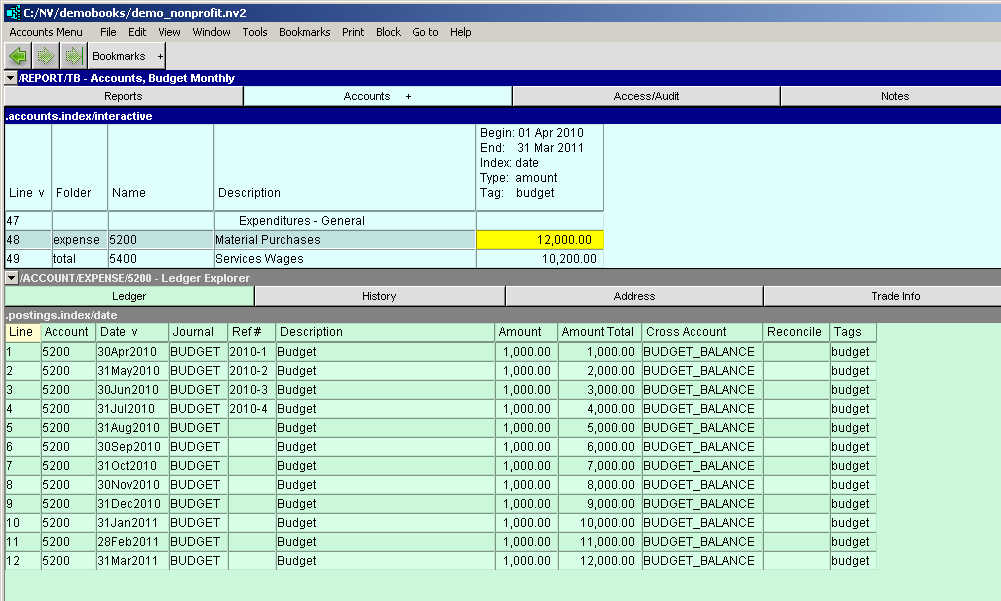Click the Amount Total column header
This screenshot has width=1001, height=601.
coord(598,332)
